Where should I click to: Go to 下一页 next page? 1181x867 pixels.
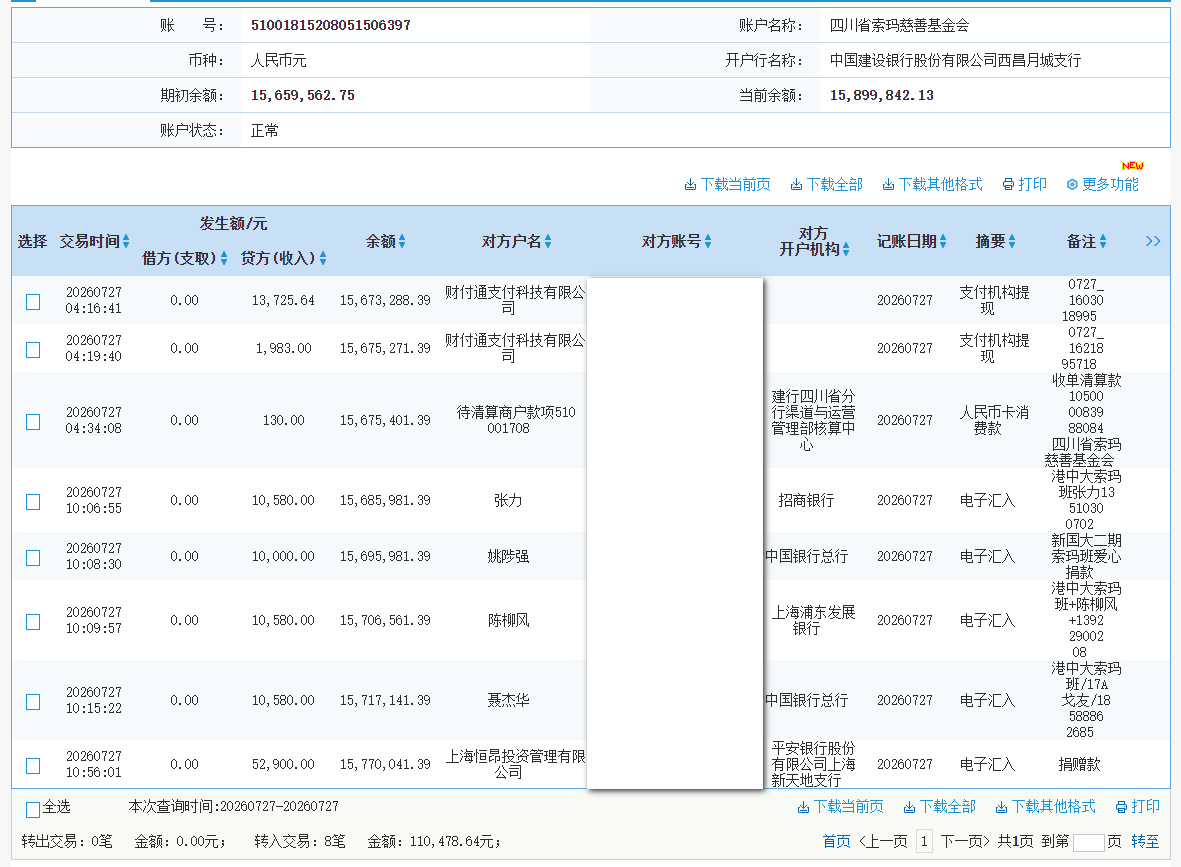965,841
